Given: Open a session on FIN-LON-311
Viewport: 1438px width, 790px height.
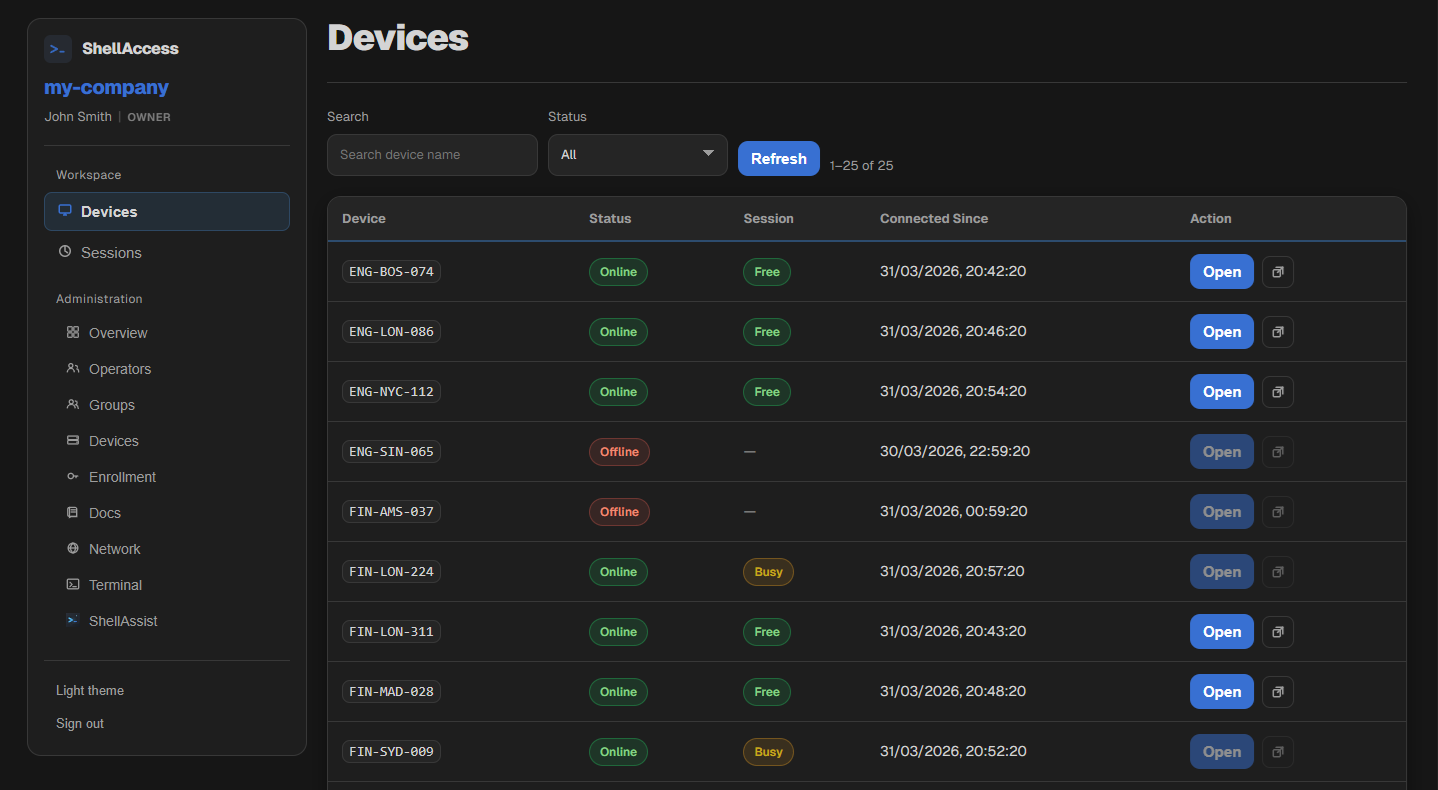Looking at the screenshot, I should click(x=1221, y=632).
